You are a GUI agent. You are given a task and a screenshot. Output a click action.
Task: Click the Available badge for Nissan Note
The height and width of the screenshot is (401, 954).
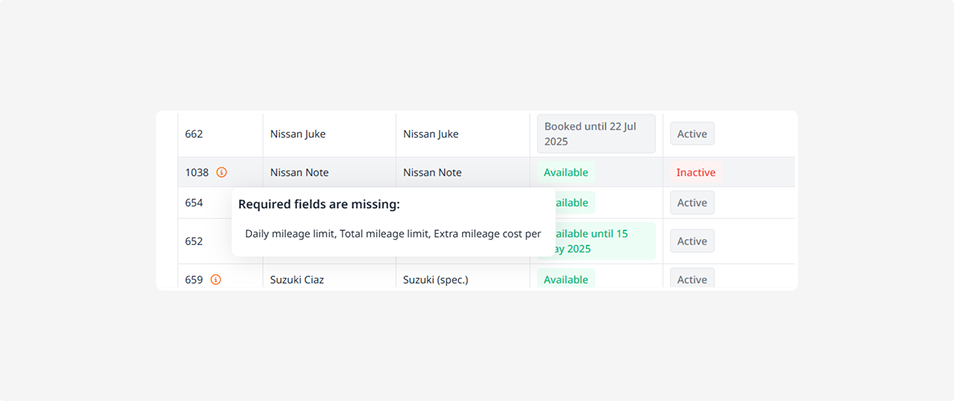[565, 172]
